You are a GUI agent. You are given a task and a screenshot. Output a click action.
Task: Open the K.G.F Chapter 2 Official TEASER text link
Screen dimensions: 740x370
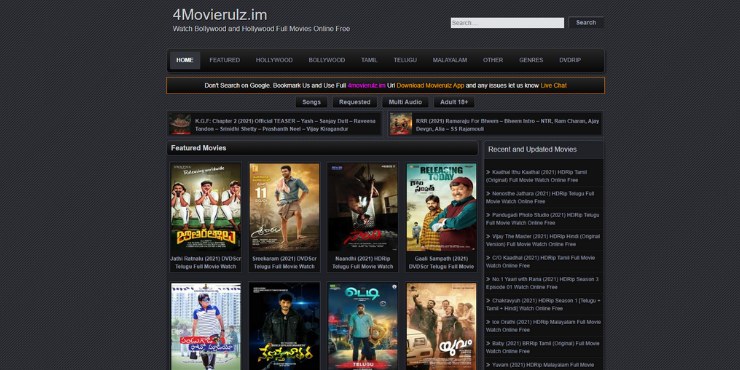[x=286, y=125]
